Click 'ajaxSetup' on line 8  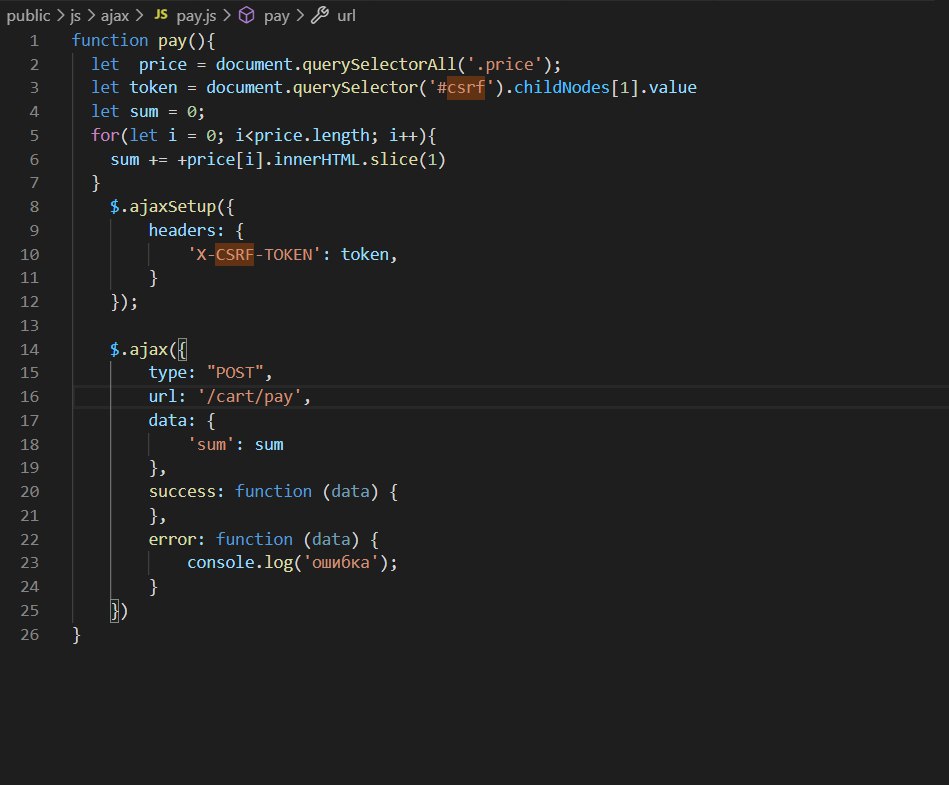(x=172, y=207)
